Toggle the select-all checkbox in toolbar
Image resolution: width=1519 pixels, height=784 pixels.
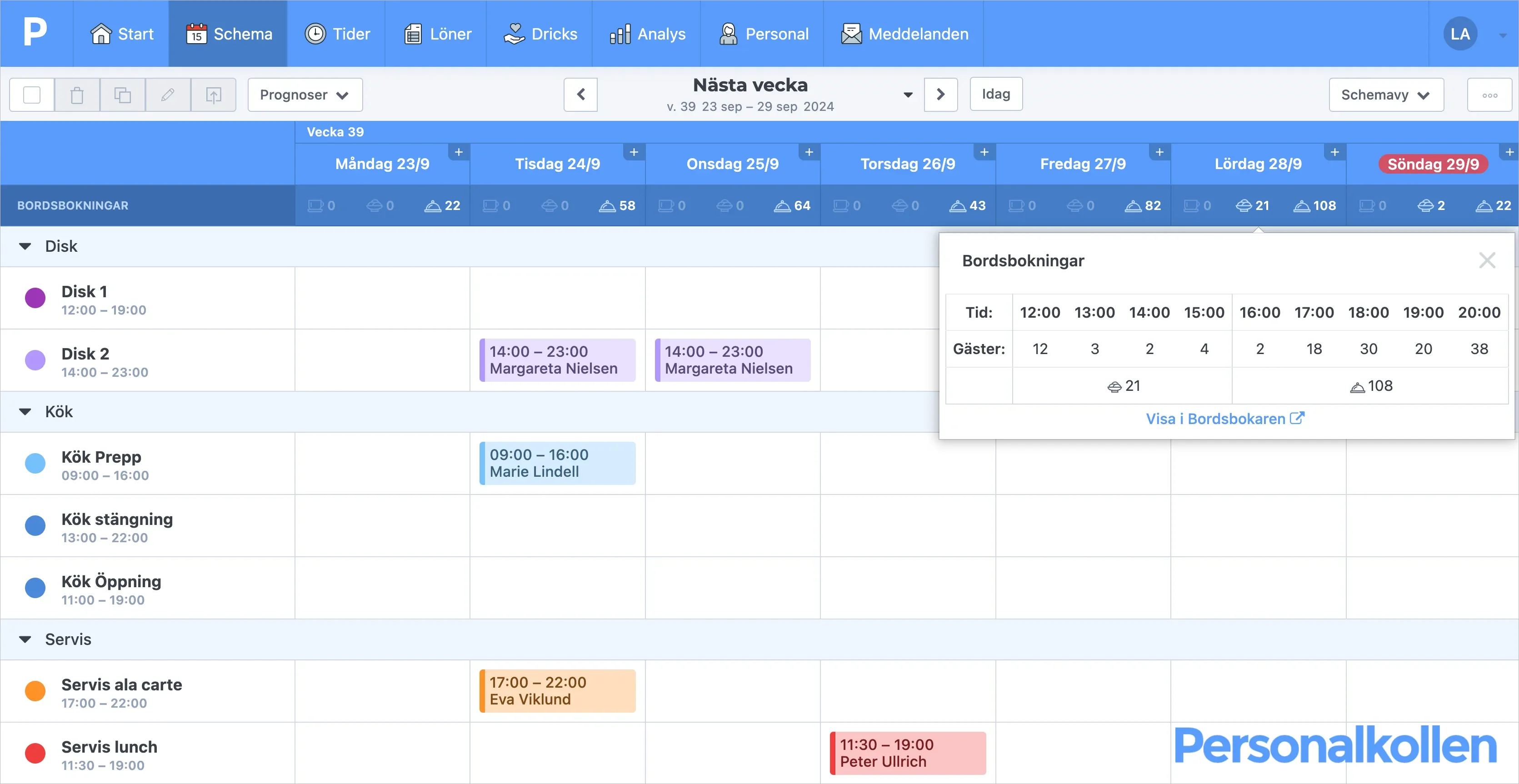tap(32, 95)
